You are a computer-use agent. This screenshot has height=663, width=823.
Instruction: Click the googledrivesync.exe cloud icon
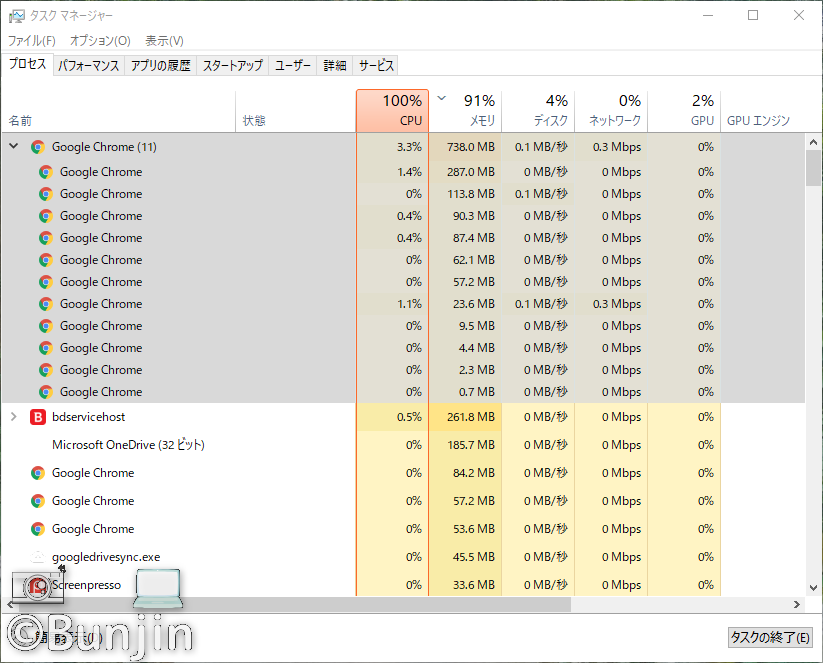(x=38, y=557)
